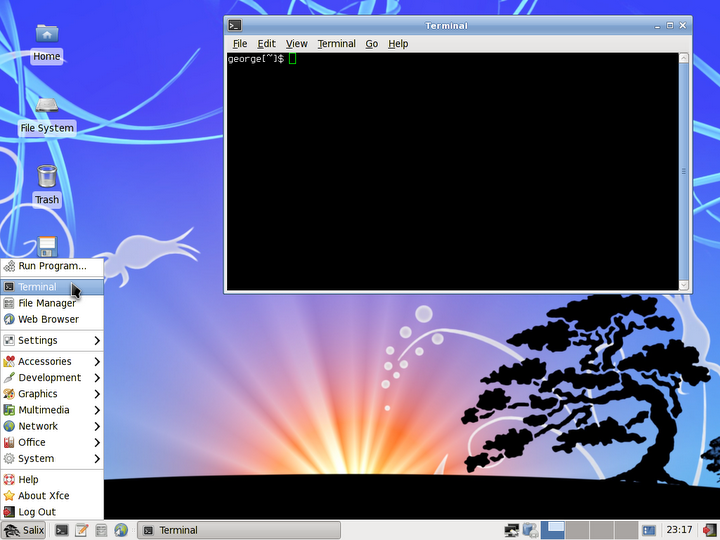This screenshot has width=720, height=540.
Task: Expand the Multimedia submenu
Action: click(x=52, y=410)
